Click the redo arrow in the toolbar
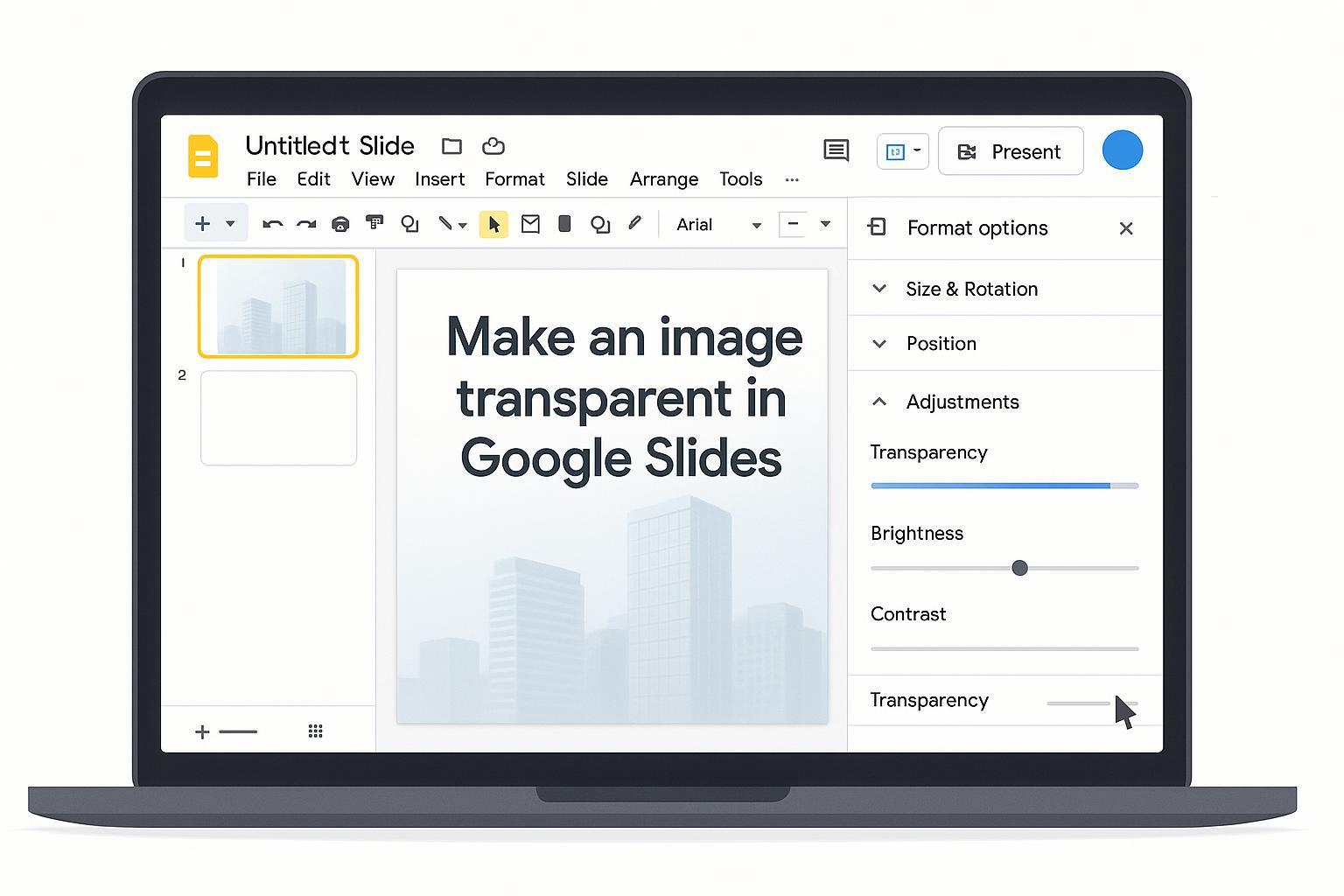 point(306,225)
